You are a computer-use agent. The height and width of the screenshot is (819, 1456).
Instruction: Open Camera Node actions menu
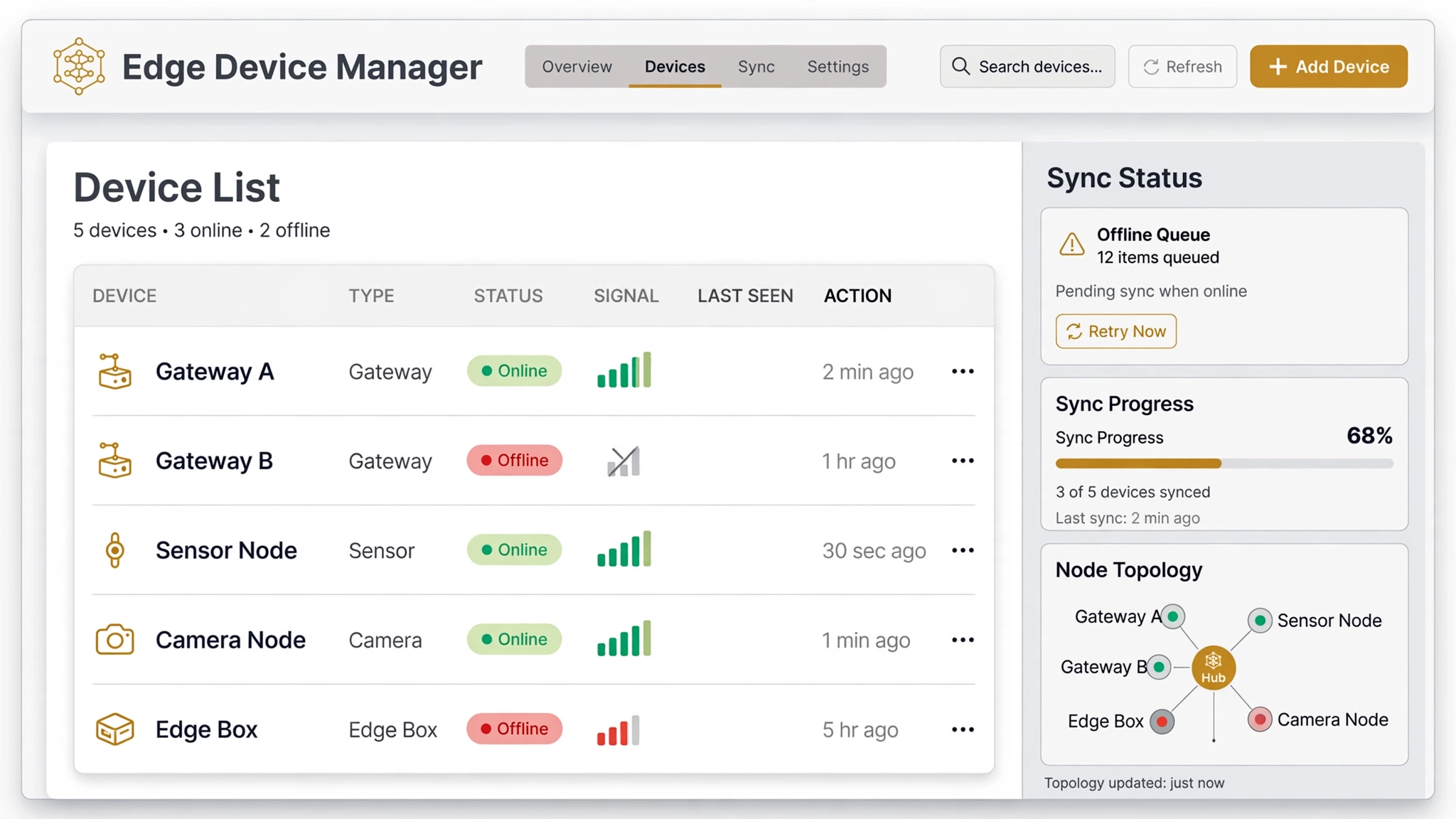coord(963,640)
